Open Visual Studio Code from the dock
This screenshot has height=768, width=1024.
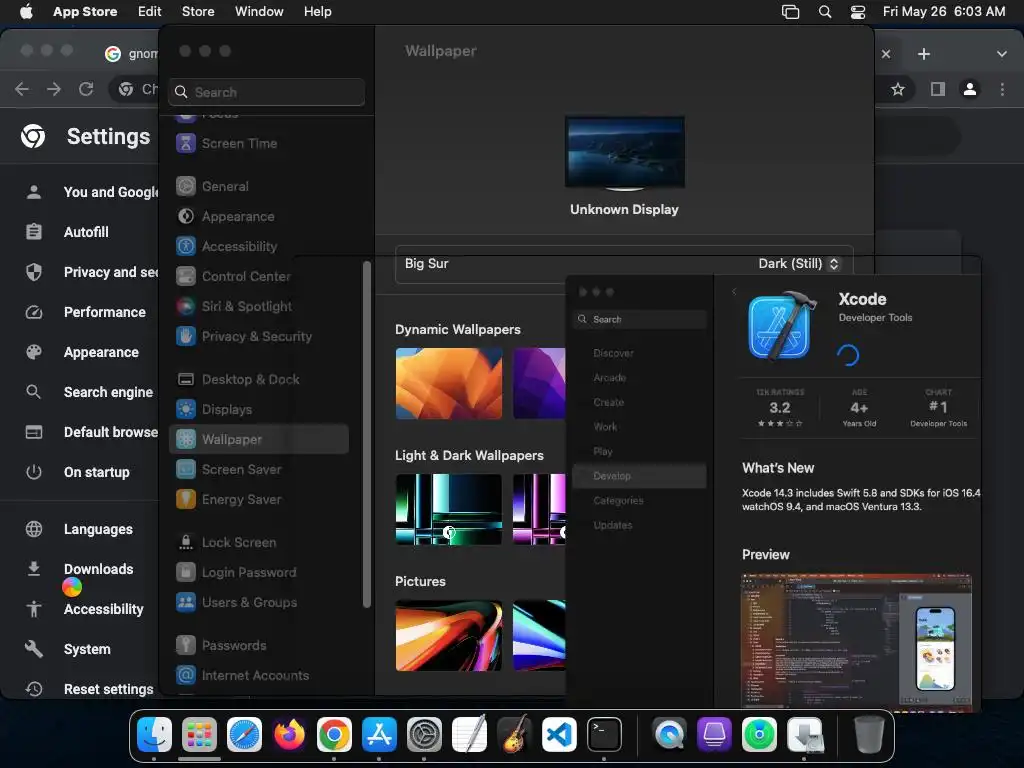click(x=560, y=735)
